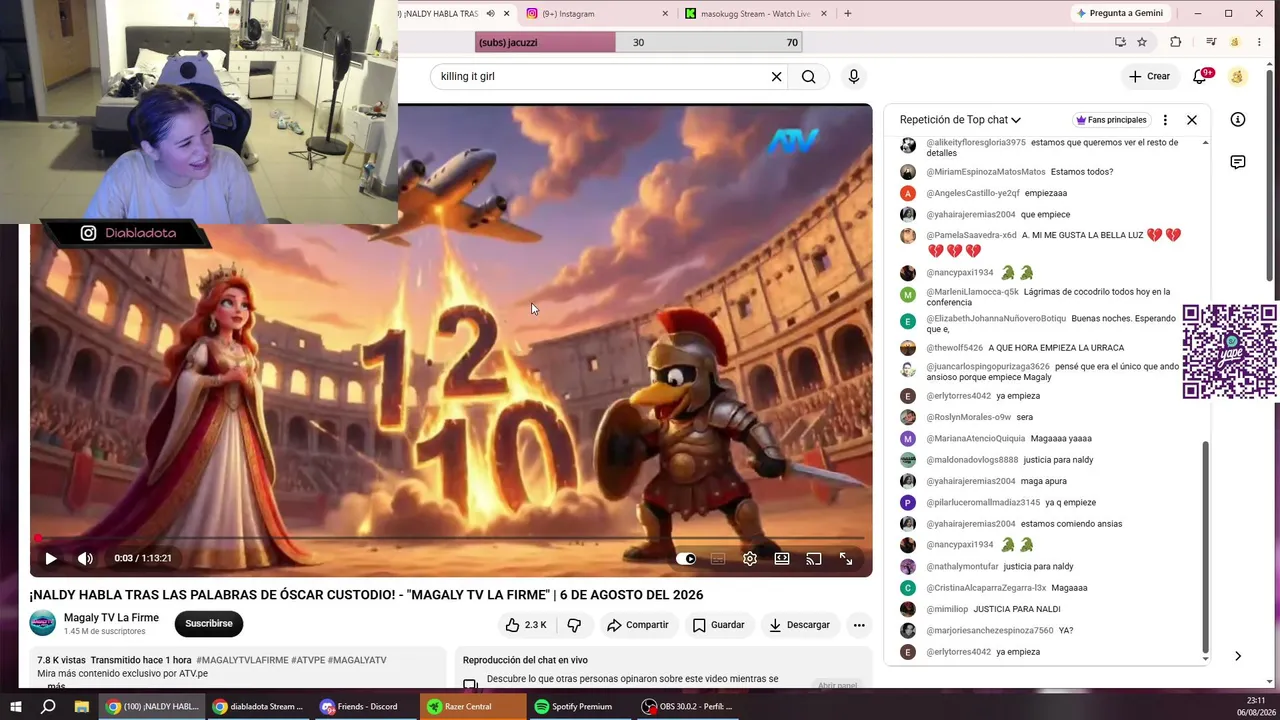The height and width of the screenshot is (720, 1280).
Task: Cast the video to a TV
Action: (x=814, y=559)
